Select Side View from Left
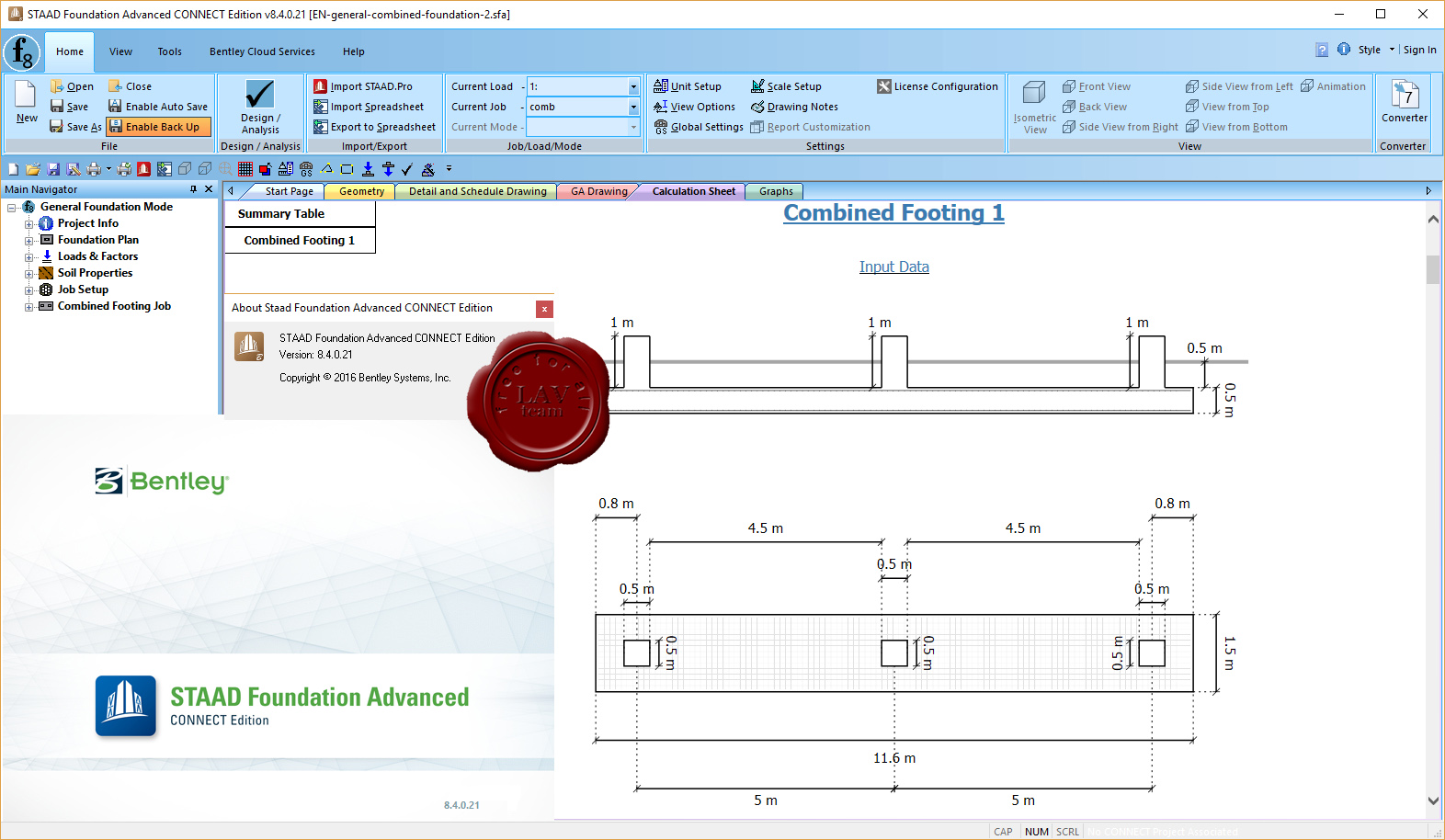The width and height of the screenshot is (1445, 840). (x=1239, y=86)
